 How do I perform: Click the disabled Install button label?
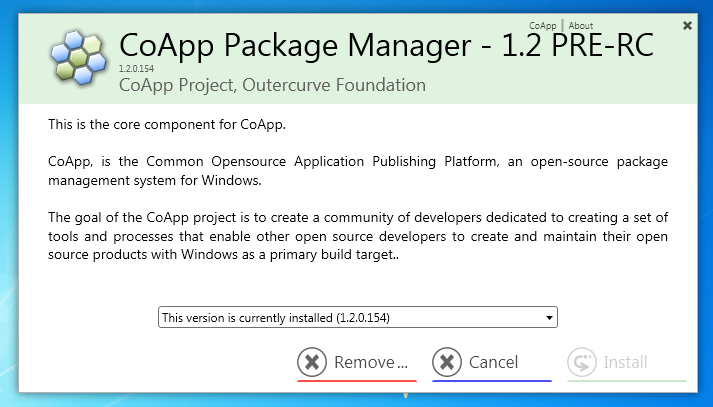(x=625, y=362)
